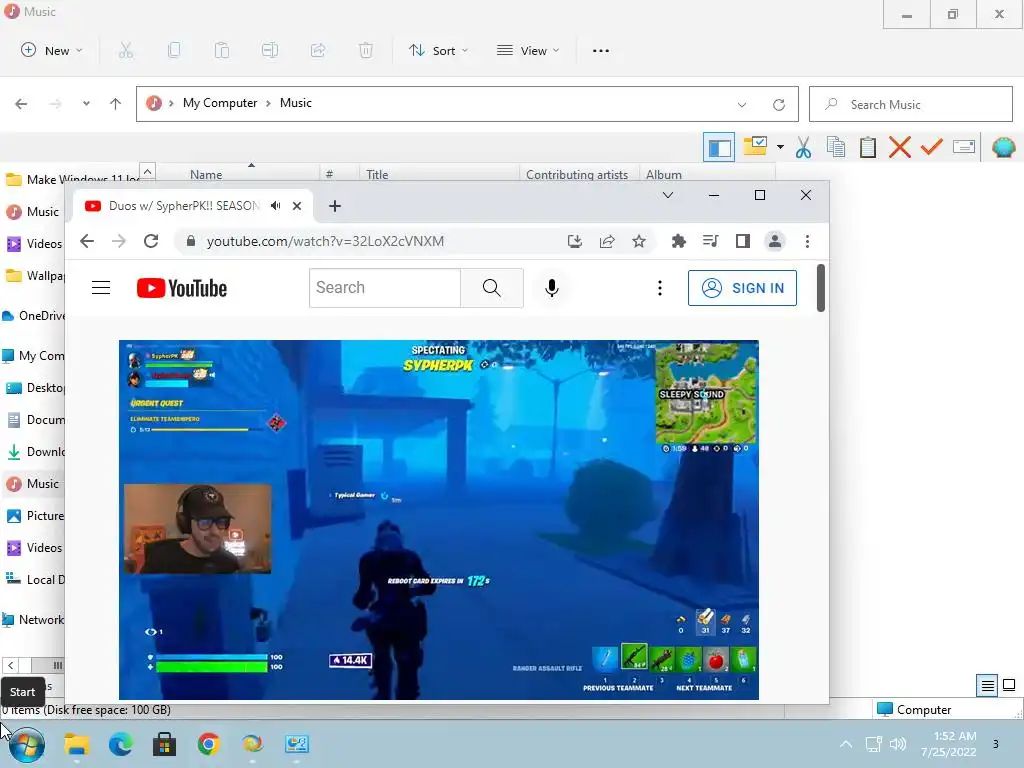
Task: Open the volume speaker icon in system tray
Action: click(899, 744)
